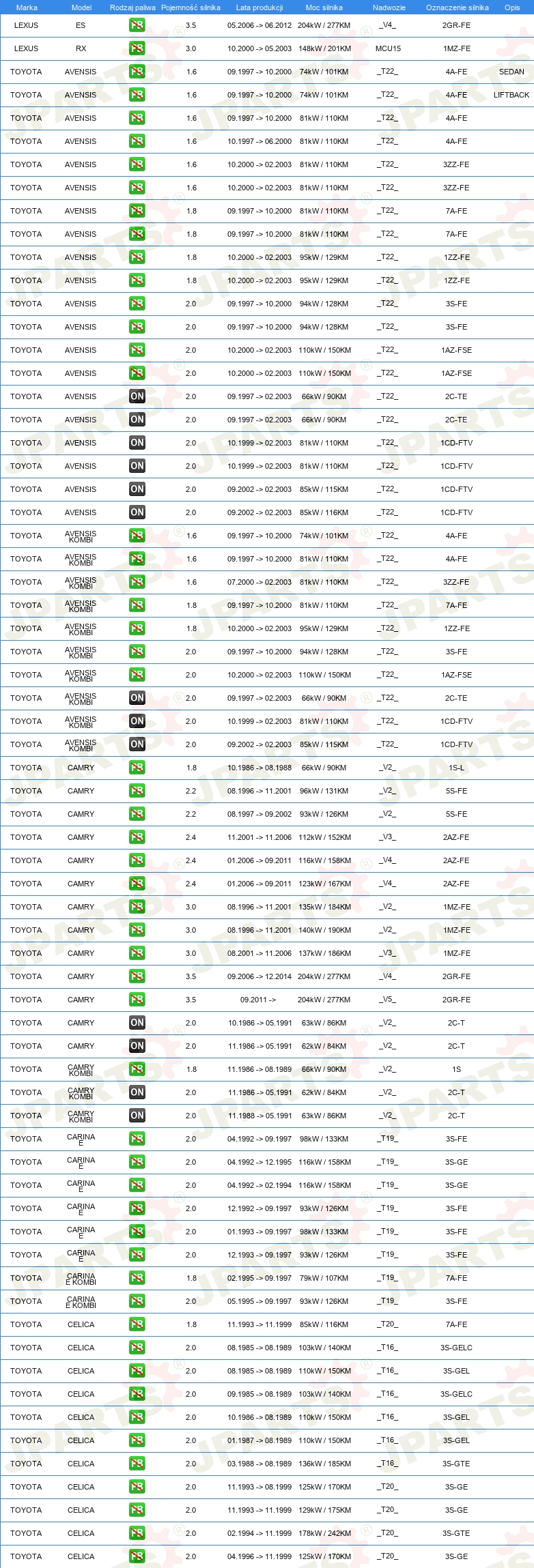This screenshot has height=1568, width=534.
Task: Click the petrol icon for Celica 129kW / 175KM
Action: point(137,1510)
